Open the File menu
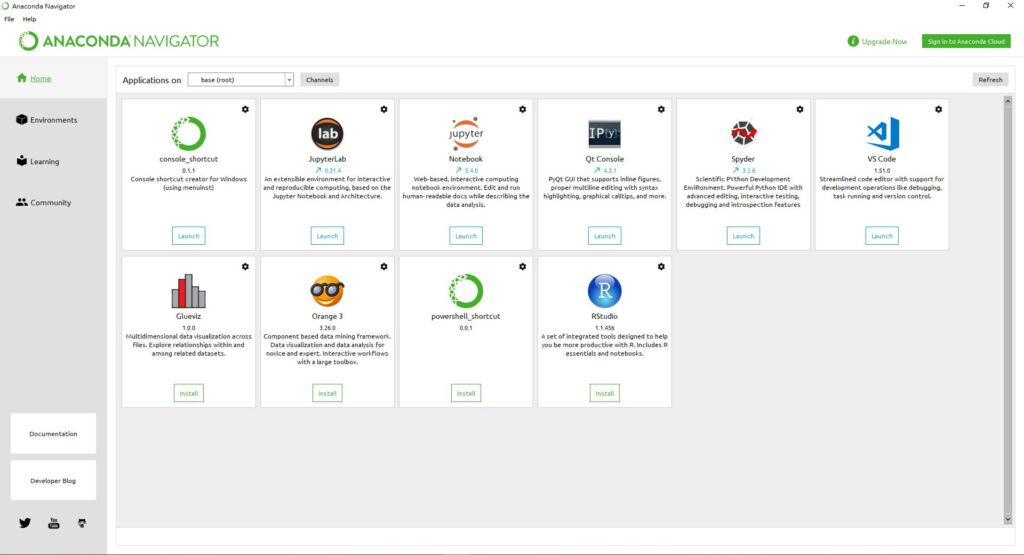This screenshot has height=555, width=1024. click(9, 19)
